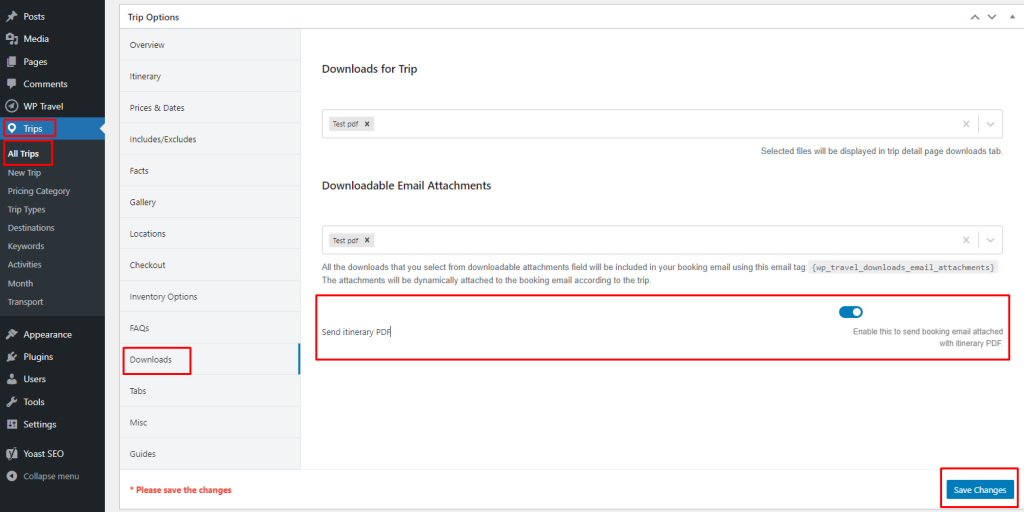Click the Yoast SEO icon
Screen dimensions: 1024x512
[11, 453]
